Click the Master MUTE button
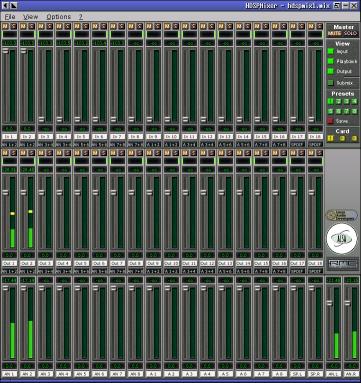 point(334,33)
